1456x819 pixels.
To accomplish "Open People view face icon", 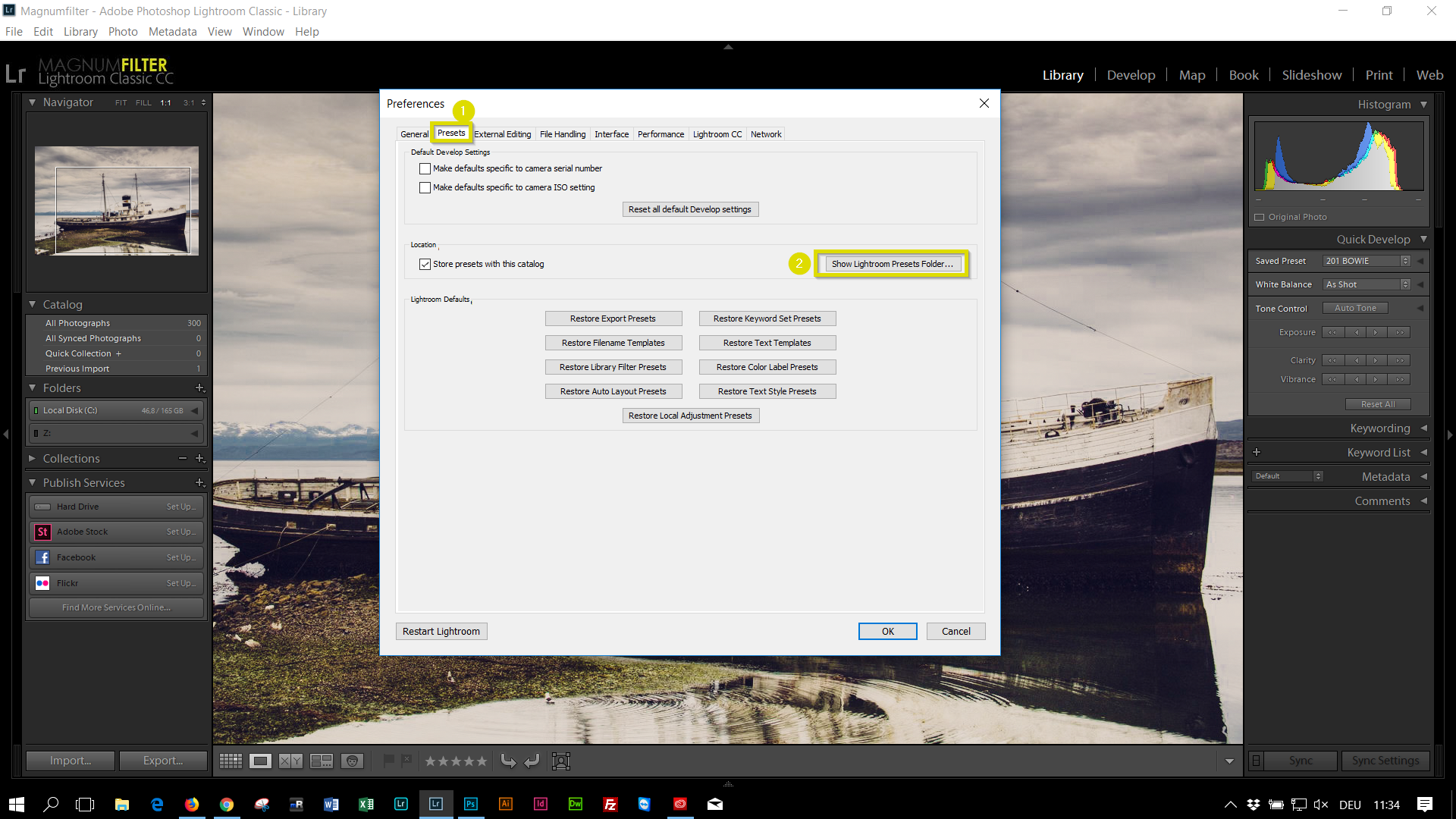I will [352, 761].
